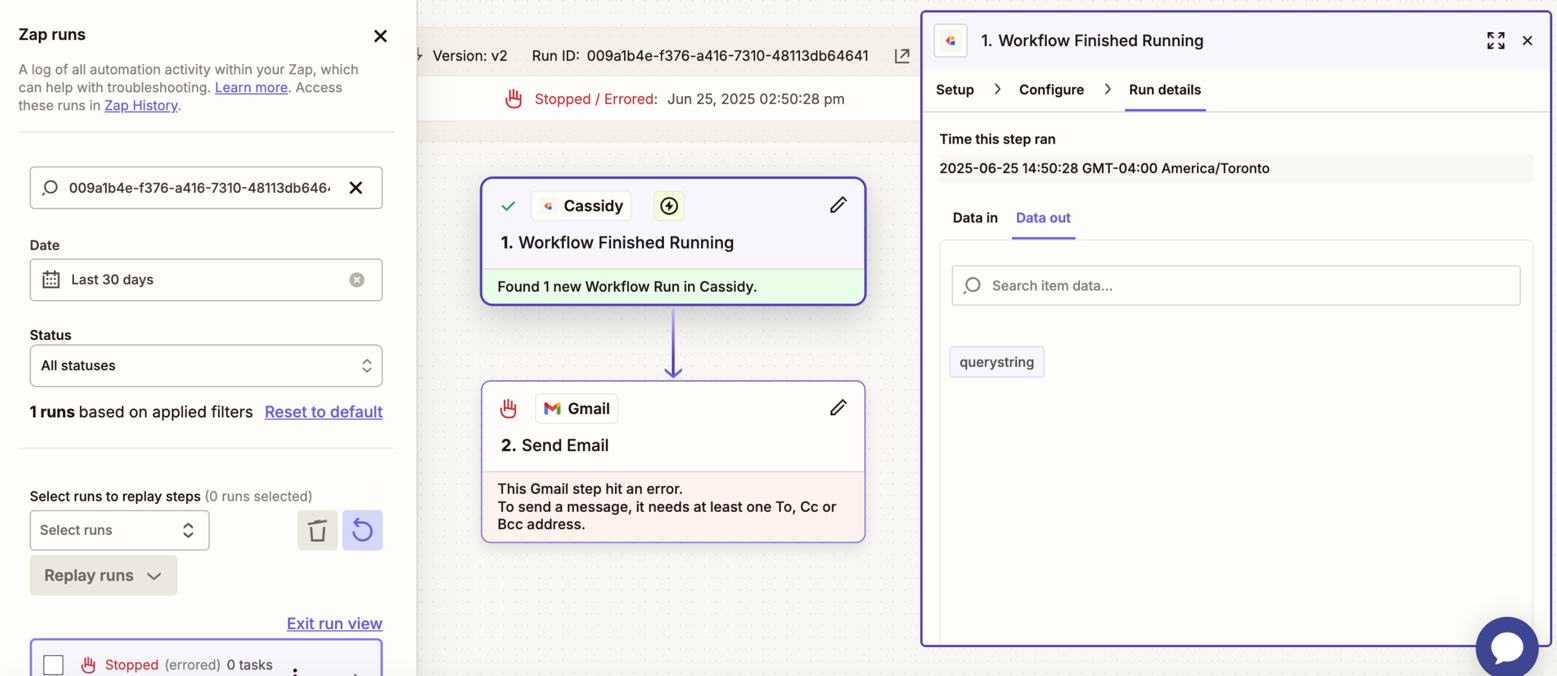The width and height of the screenshot is (1557, 676).
Task: Click the Run ID value text
Action: 727,56
